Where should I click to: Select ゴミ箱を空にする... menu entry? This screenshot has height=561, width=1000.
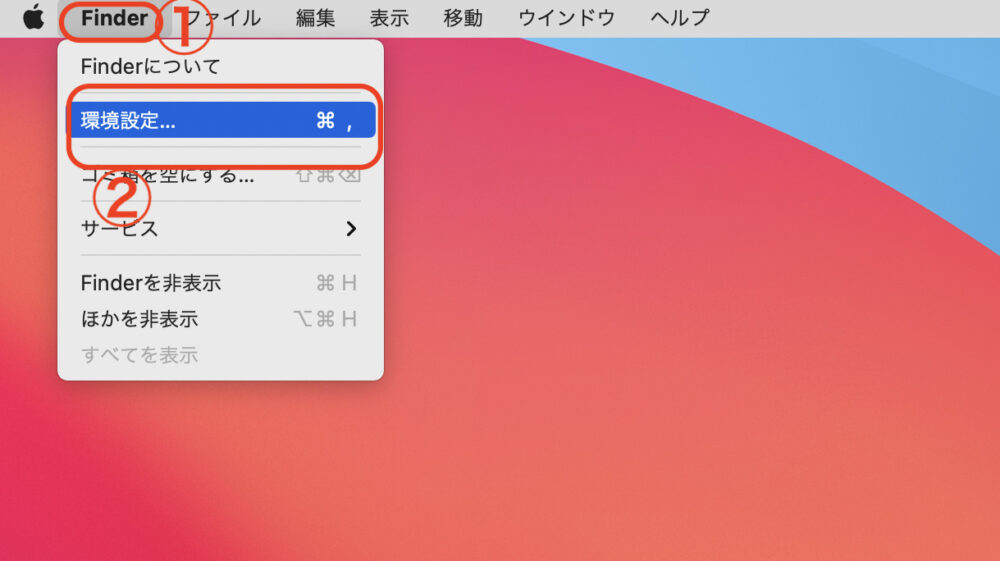167,176
